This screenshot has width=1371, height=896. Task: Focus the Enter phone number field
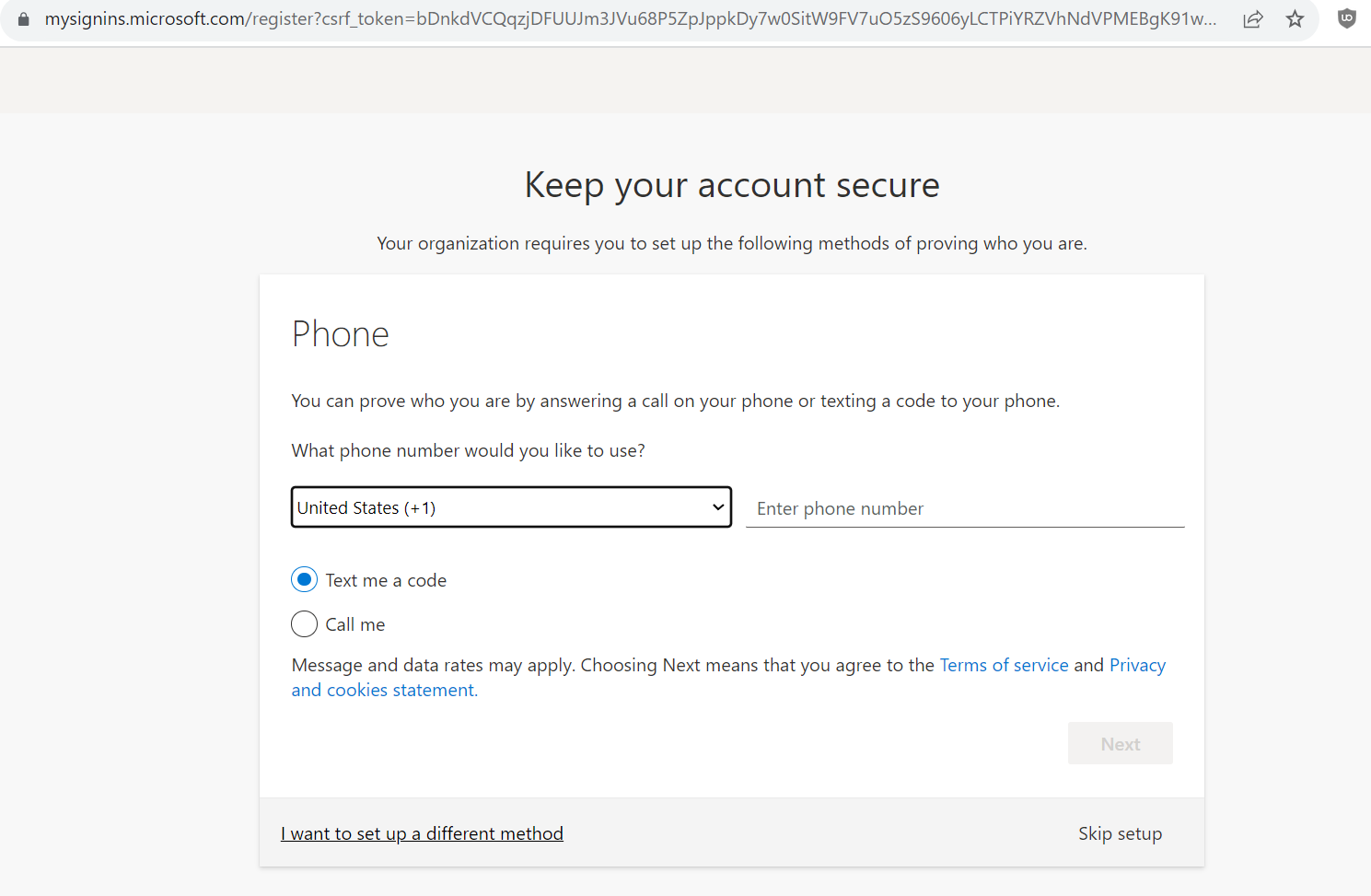point(964,508)
